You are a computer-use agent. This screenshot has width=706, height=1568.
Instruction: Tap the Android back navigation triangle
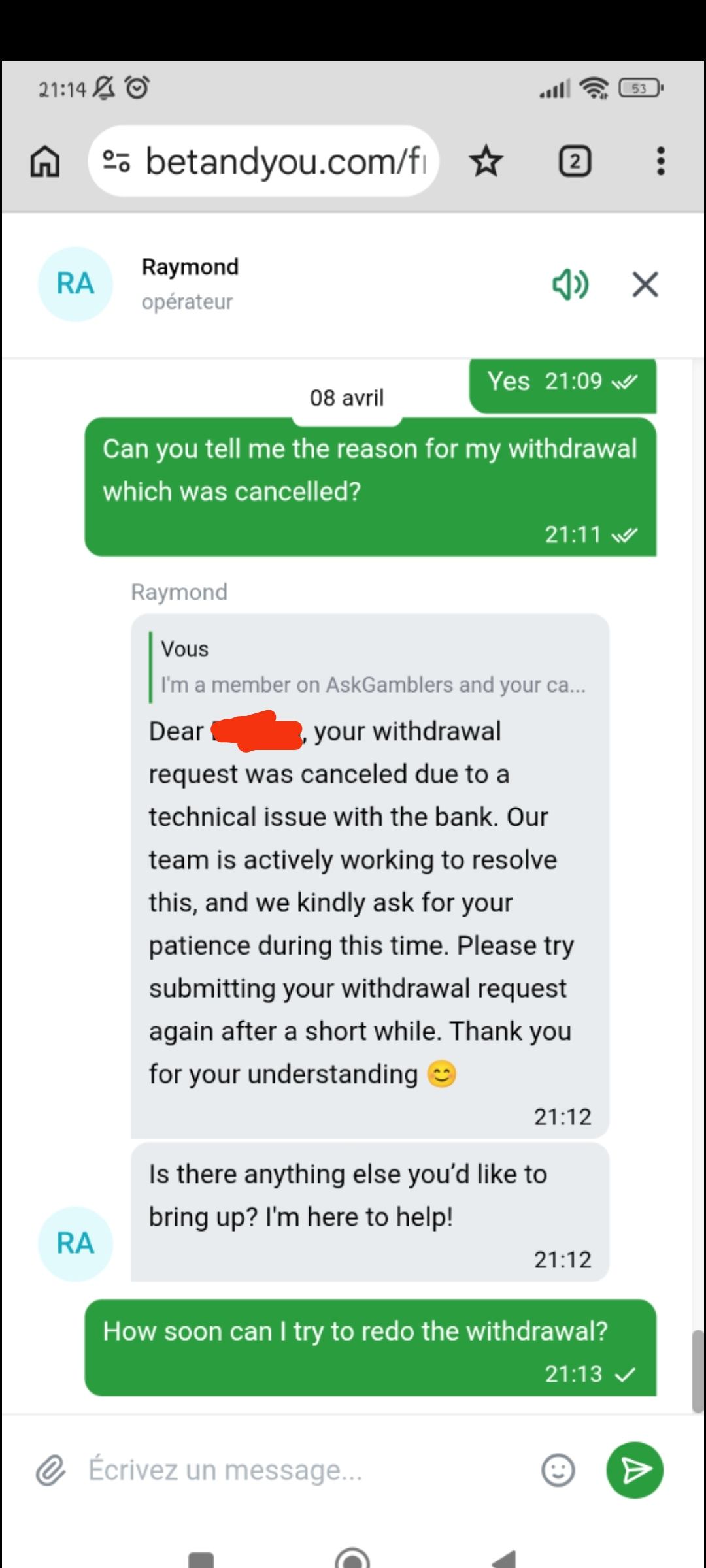click(x=504, y=1559)
